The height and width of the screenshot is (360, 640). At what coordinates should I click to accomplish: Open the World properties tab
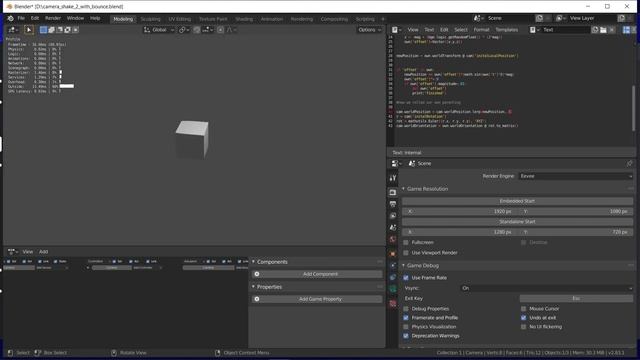pos(393,239)
